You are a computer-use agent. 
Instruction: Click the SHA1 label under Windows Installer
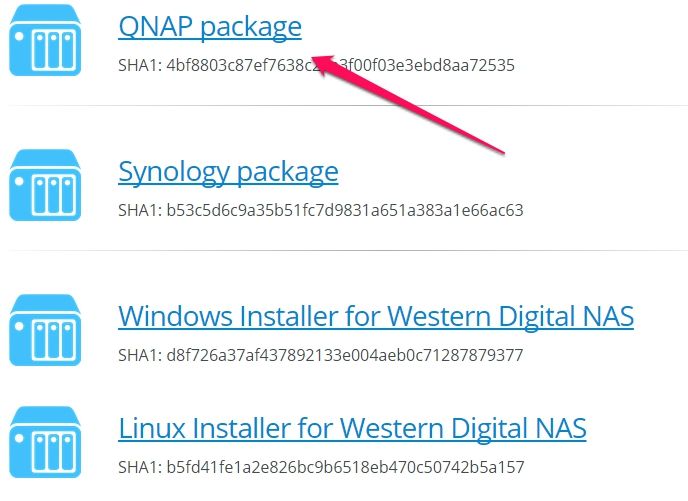point(140,355)
